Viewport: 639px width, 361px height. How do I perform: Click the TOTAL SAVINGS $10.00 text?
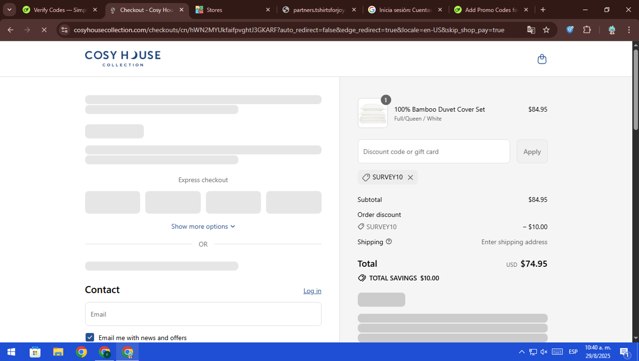(x=404, y=278)
